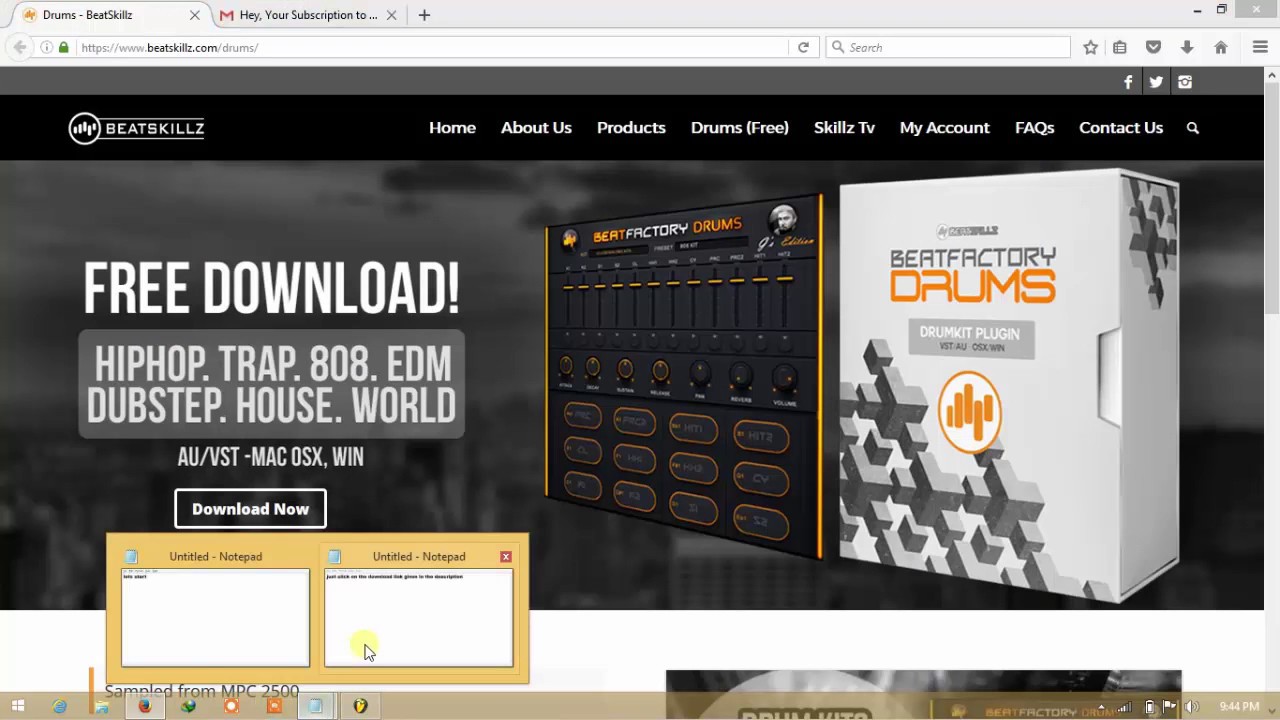Click the address bar URL field
This screenshot has height=720, width=1280.
click(x=430, y=47)
